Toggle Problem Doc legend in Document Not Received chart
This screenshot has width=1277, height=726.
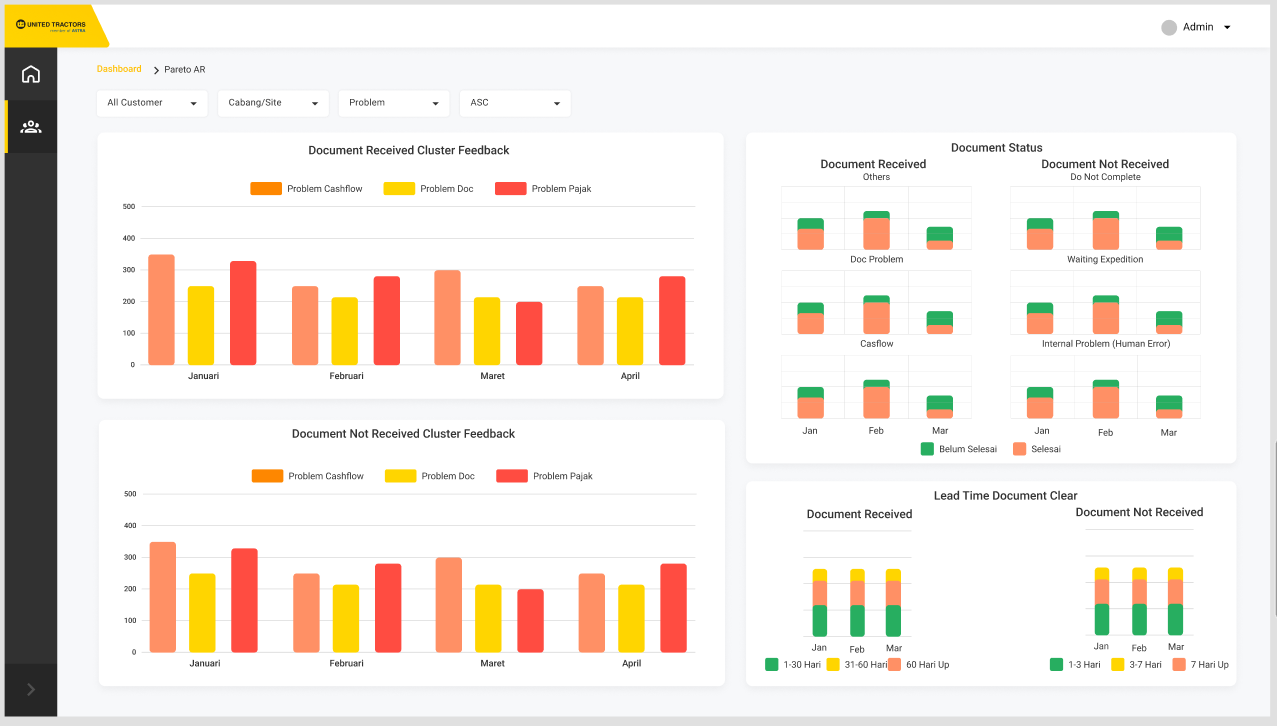(430, 476)
